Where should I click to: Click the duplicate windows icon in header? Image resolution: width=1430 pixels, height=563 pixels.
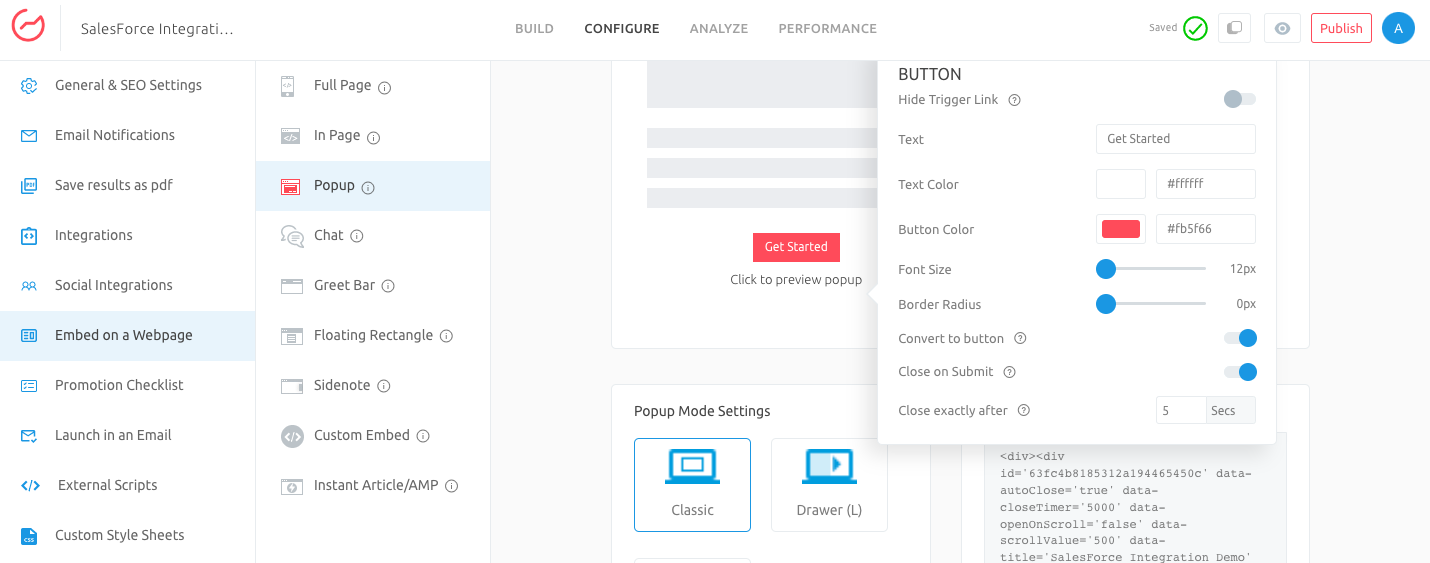click(1234, 28)
